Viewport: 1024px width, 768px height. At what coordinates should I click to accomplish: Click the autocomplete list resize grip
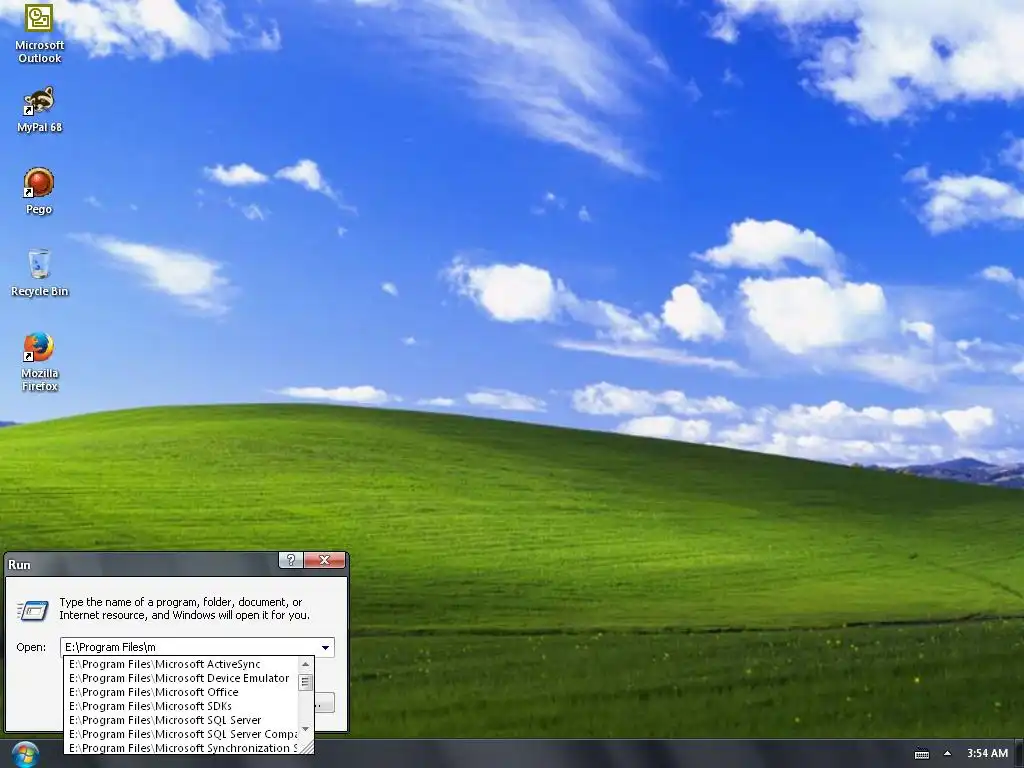[306, 747]
